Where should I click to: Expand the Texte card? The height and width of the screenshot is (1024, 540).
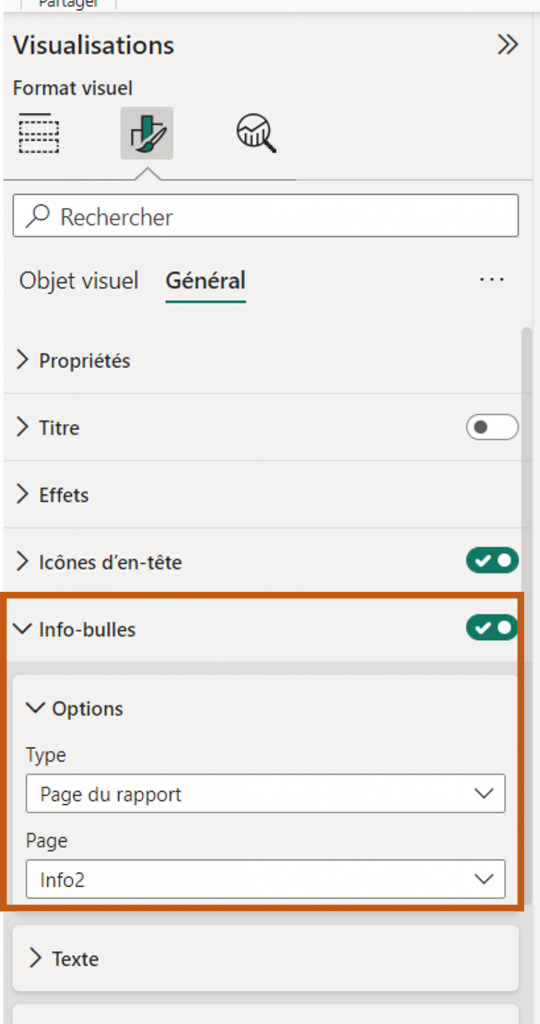[266, 959]
